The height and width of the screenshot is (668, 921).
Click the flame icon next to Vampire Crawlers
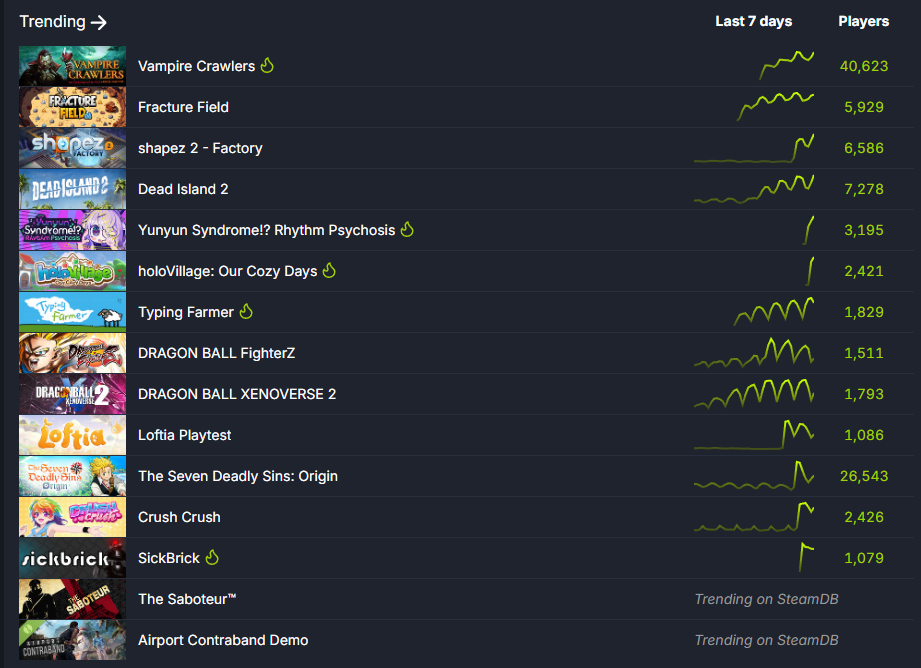coord(267,65)
